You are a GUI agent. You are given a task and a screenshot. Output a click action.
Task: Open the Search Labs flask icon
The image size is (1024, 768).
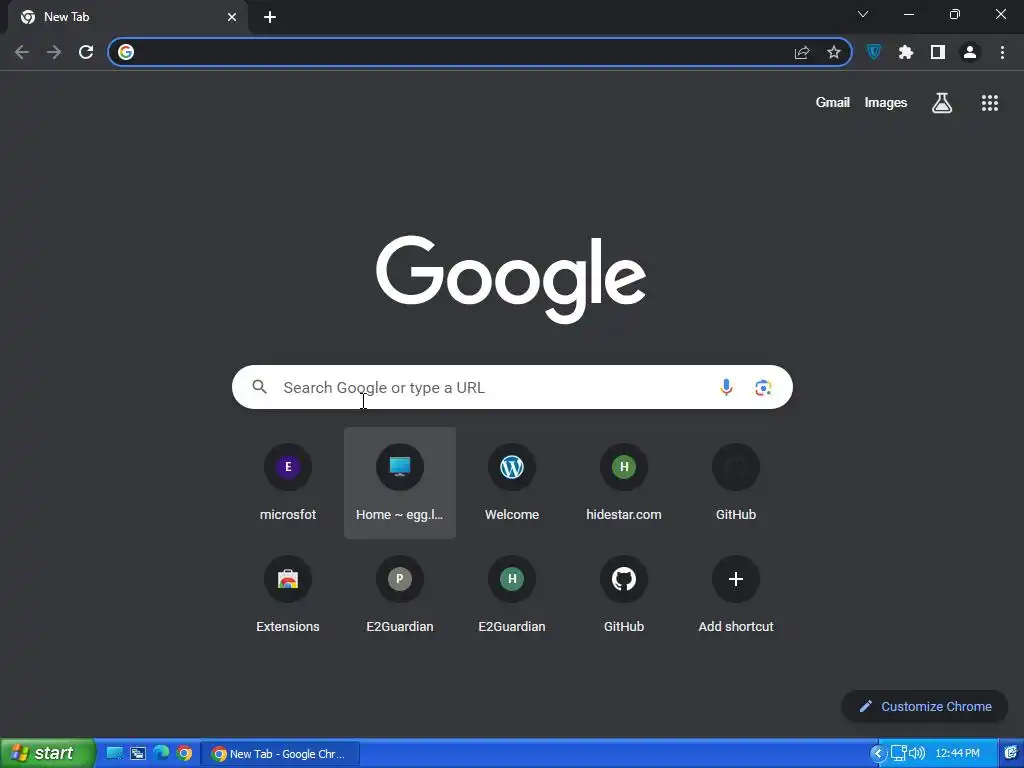click(x=942, y=103)
